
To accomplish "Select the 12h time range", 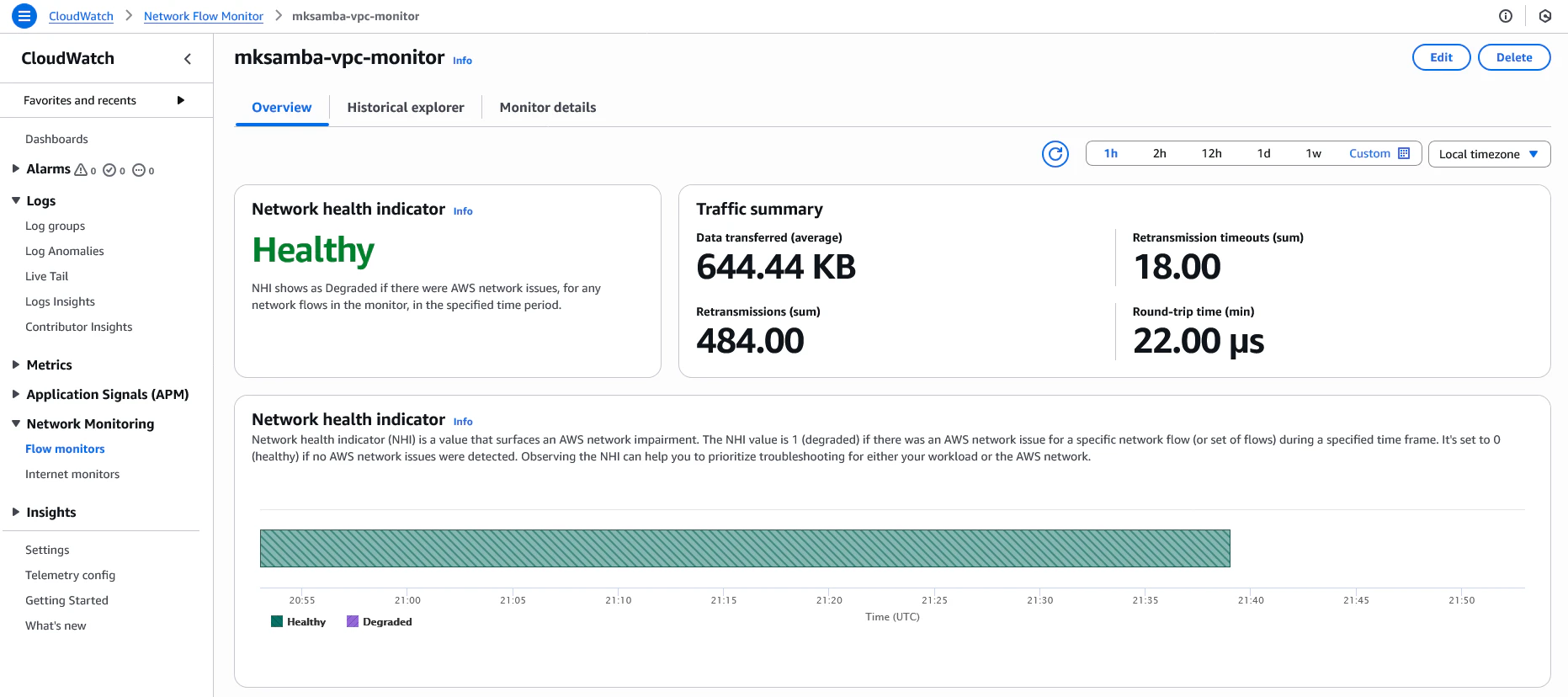I will (x=1212, y=153).
